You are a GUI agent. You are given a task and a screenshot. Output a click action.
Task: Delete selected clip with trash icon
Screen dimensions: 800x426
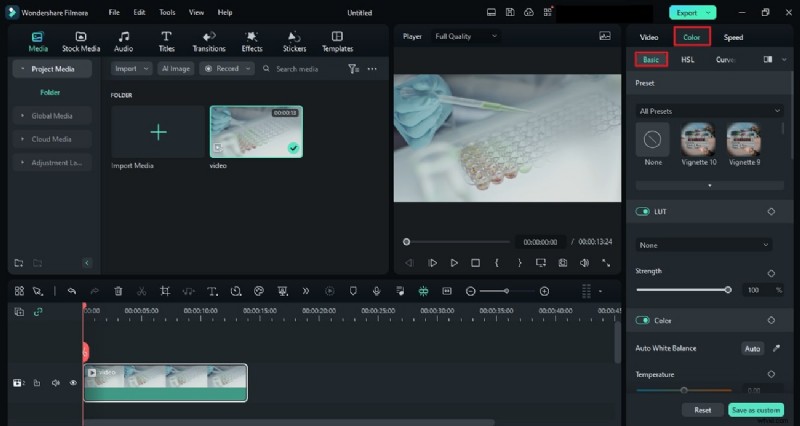118,291
